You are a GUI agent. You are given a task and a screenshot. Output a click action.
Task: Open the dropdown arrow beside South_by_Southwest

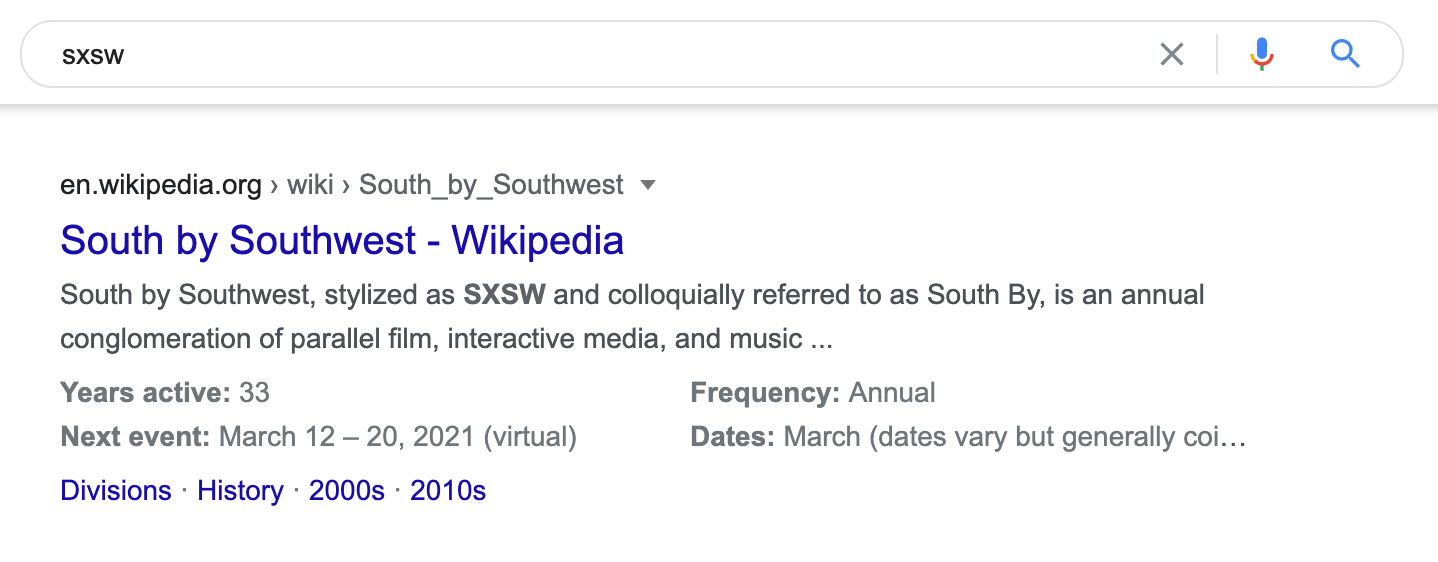click(x=648, y=185)
